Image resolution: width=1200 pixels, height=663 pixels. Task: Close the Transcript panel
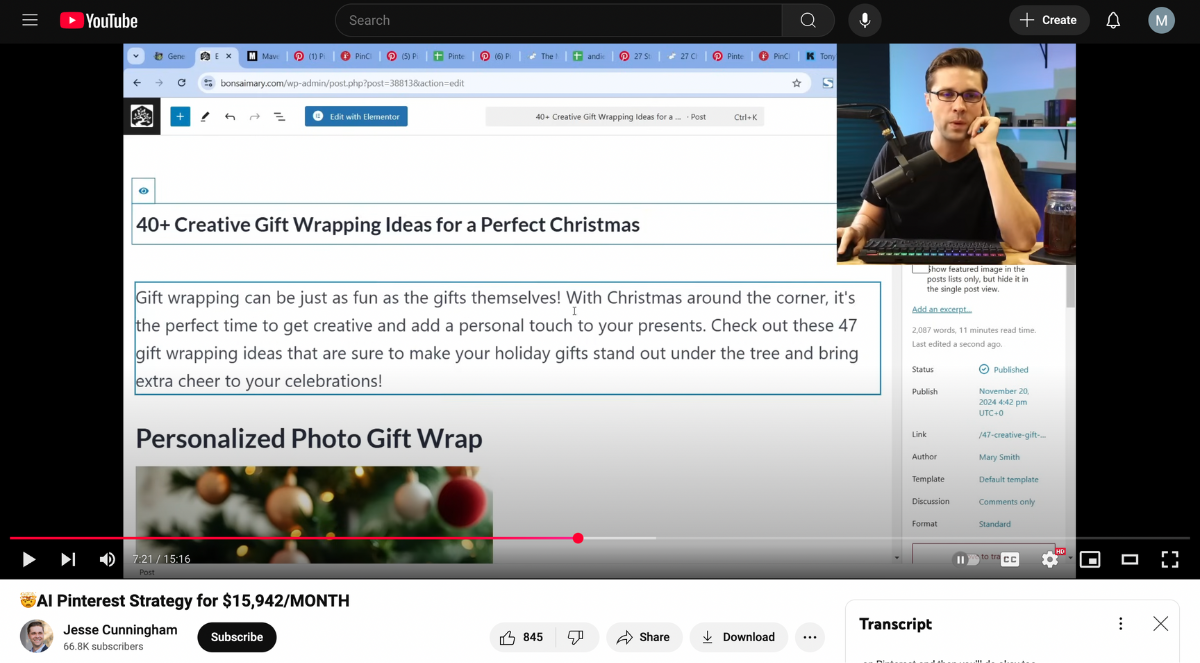[x=1160, y=624]
